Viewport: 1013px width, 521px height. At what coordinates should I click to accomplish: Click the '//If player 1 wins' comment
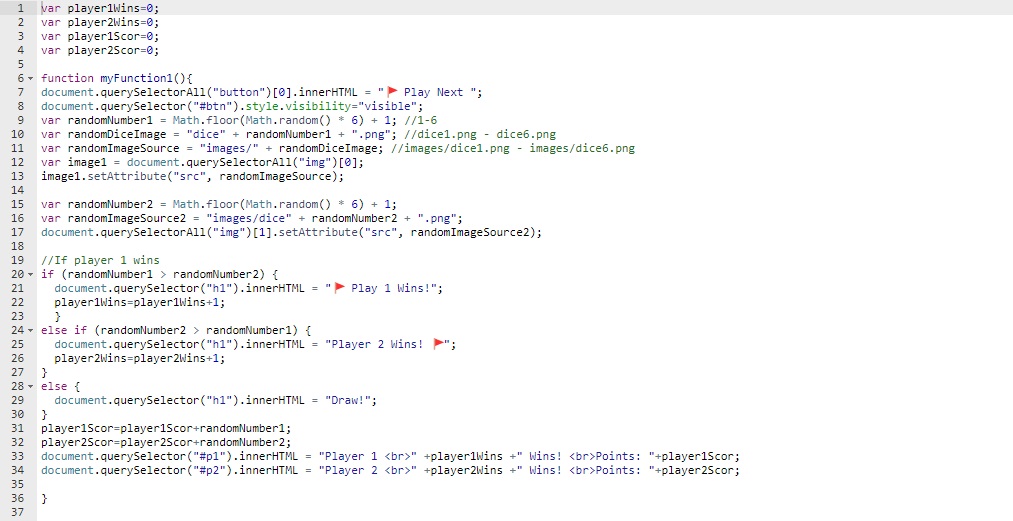coord(100,260)
